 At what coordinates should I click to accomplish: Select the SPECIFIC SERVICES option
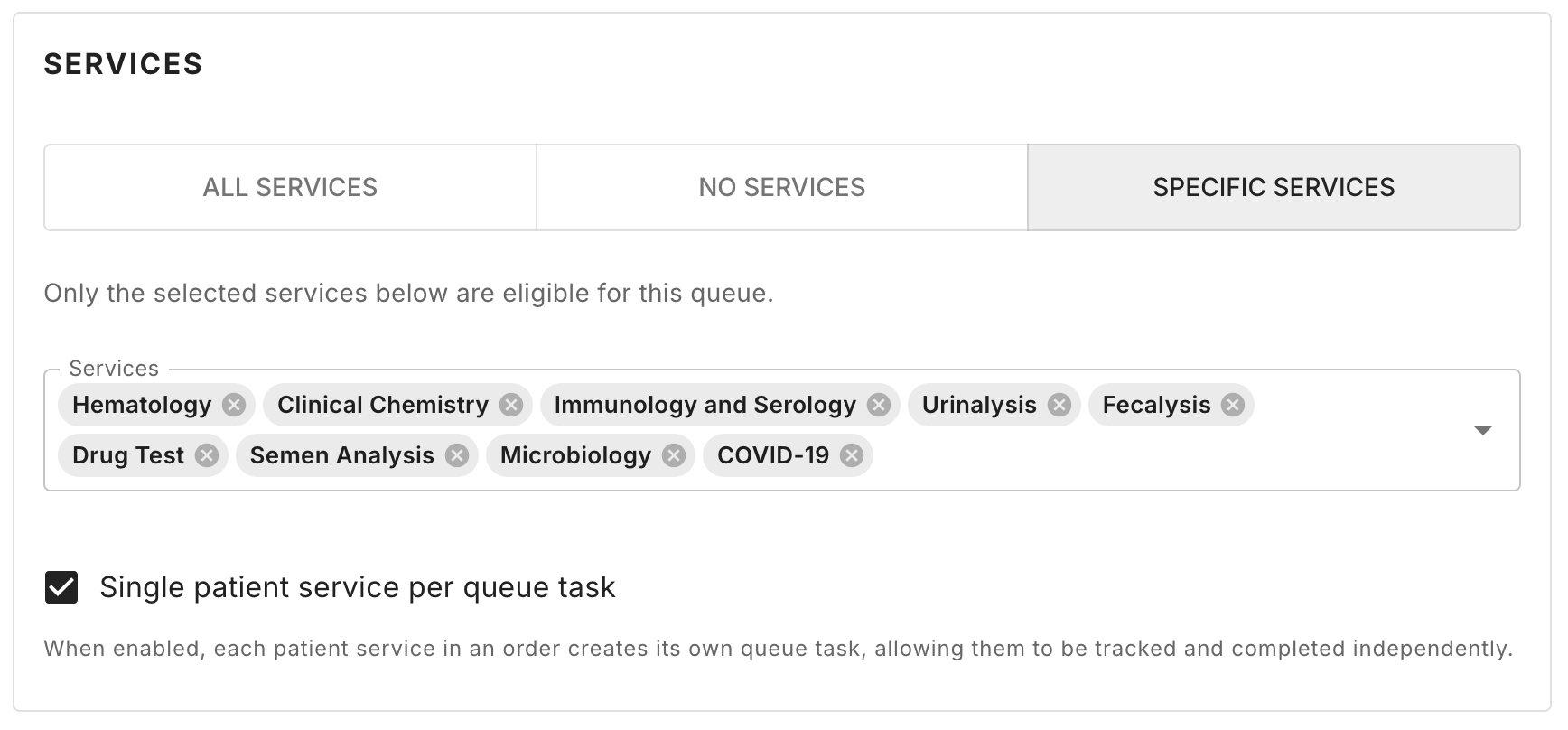(x=1274, y=187)
